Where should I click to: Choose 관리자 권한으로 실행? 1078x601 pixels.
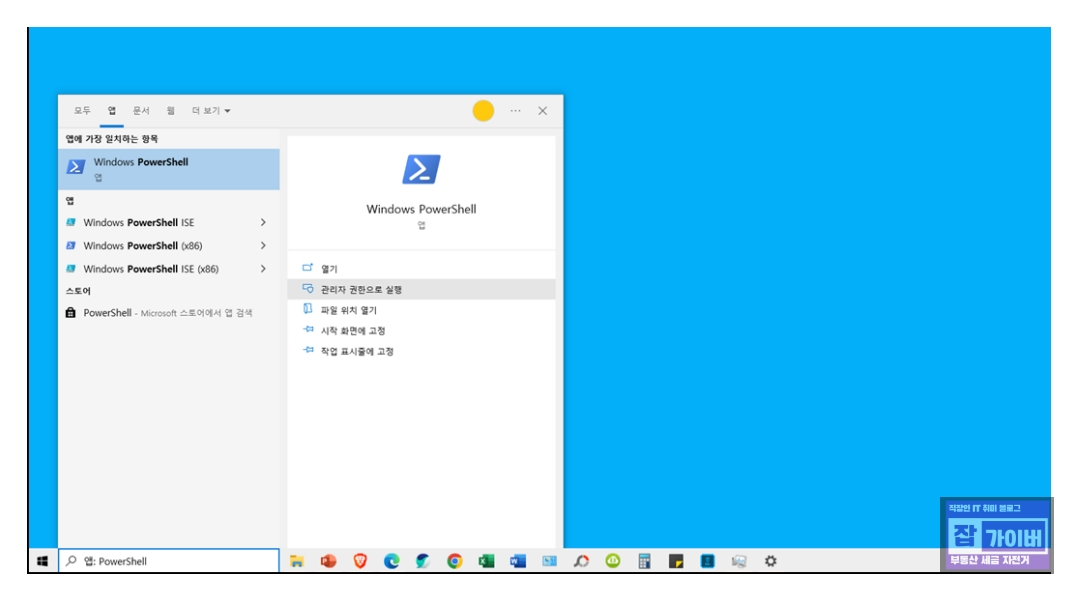coord(421,289)
